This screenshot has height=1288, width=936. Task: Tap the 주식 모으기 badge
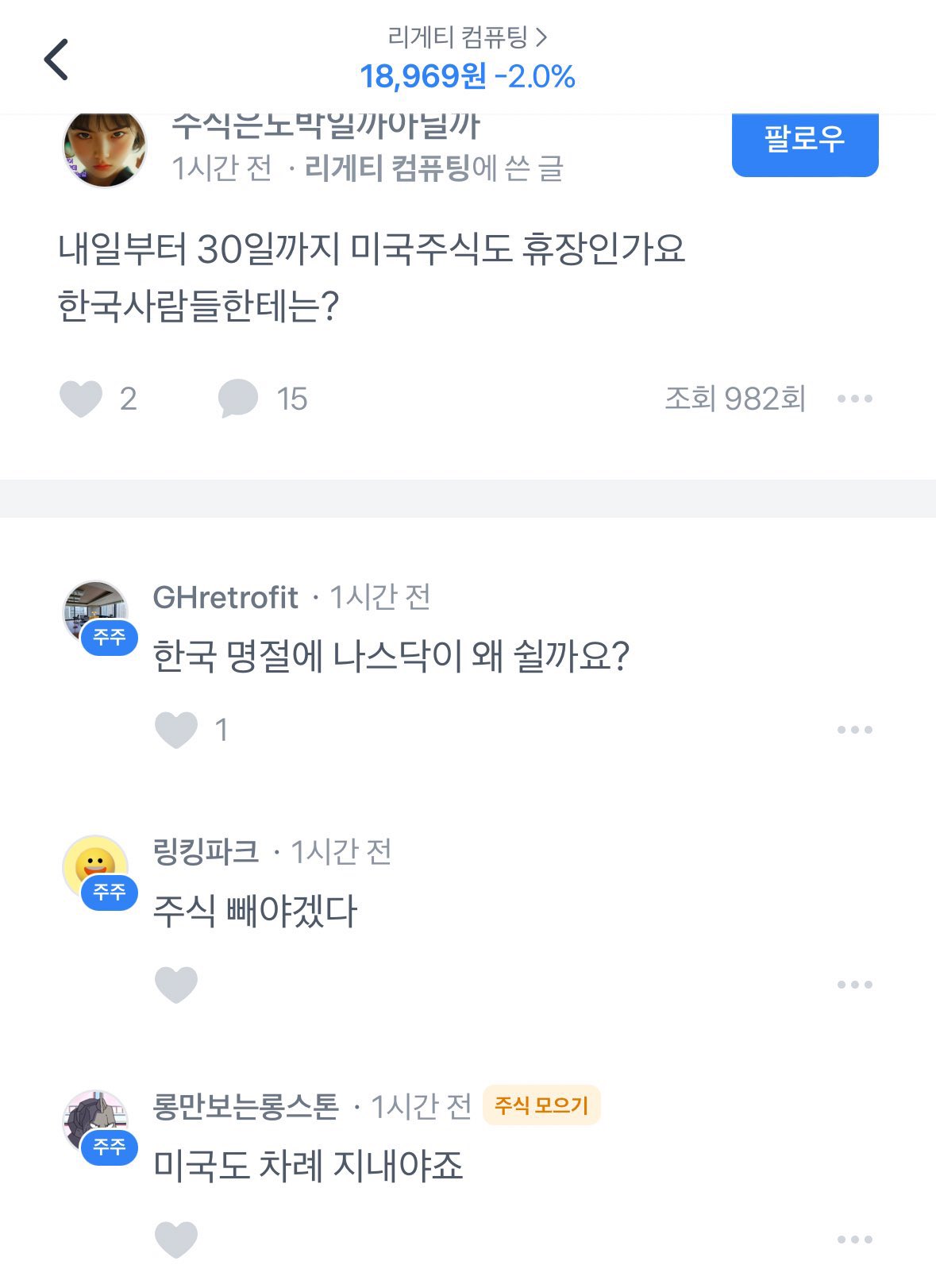click(541, 1105)
